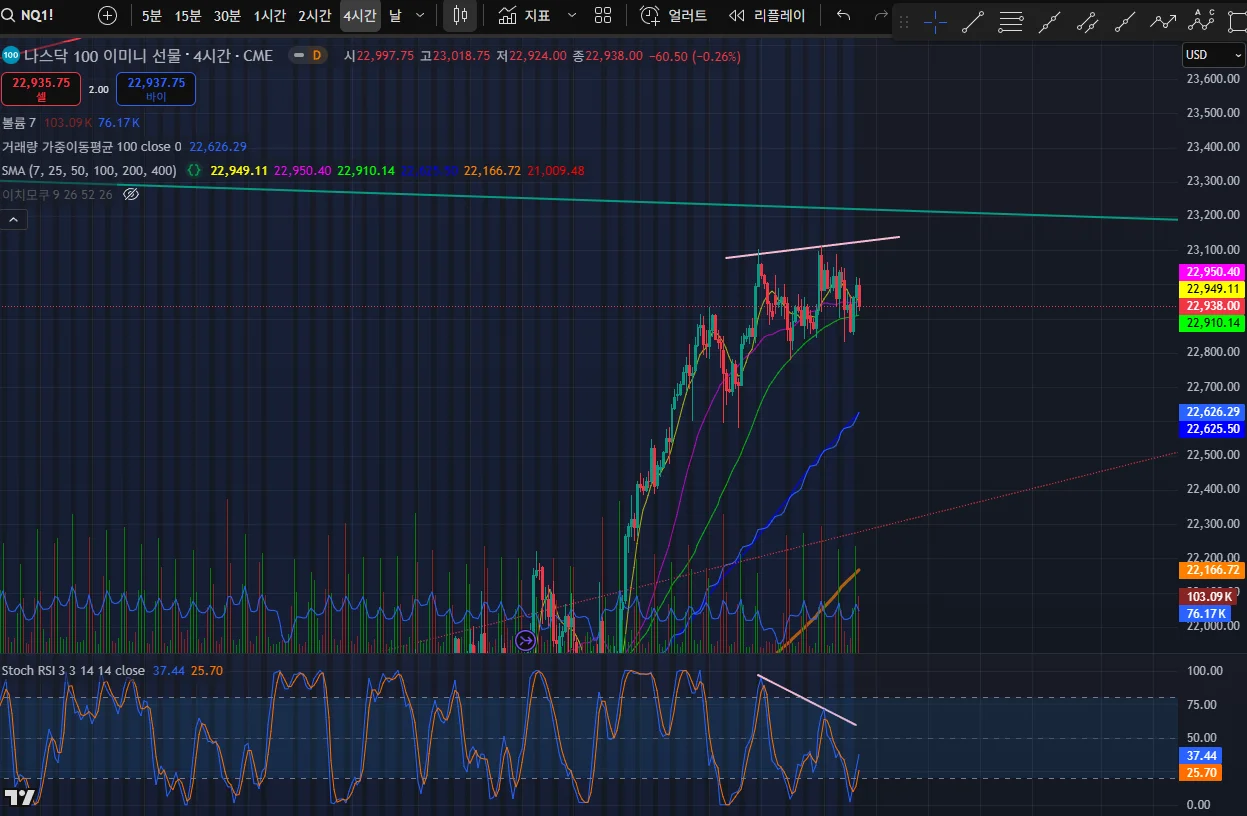Expand the dropdown arrow beside 지표
The height and width of the screenshot is (816, 1247).
pyautogui.click(x=572, y=15)
